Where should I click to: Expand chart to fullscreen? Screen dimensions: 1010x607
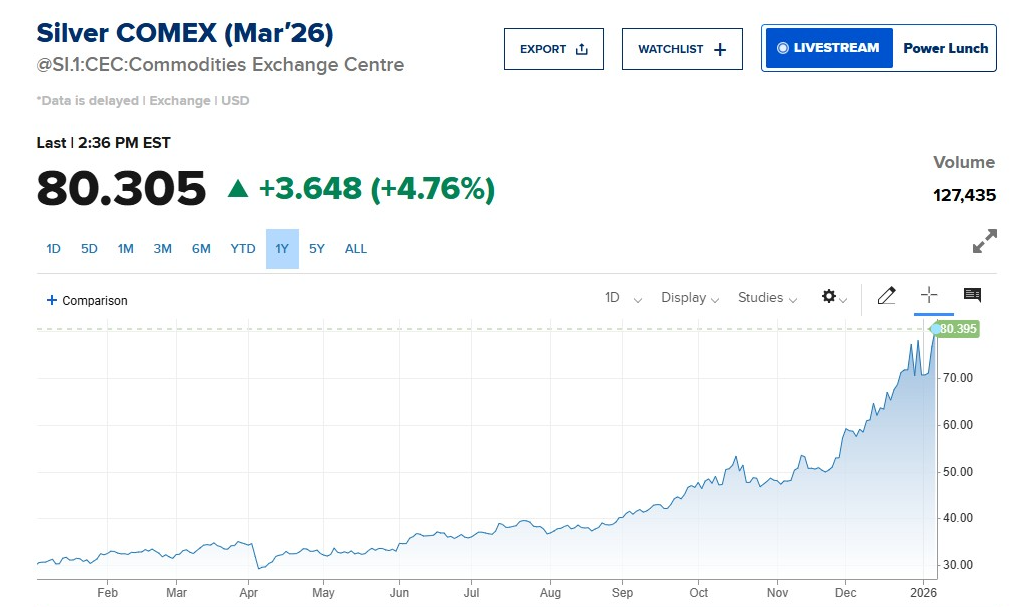pyautogui.click(x=984, y=241)
